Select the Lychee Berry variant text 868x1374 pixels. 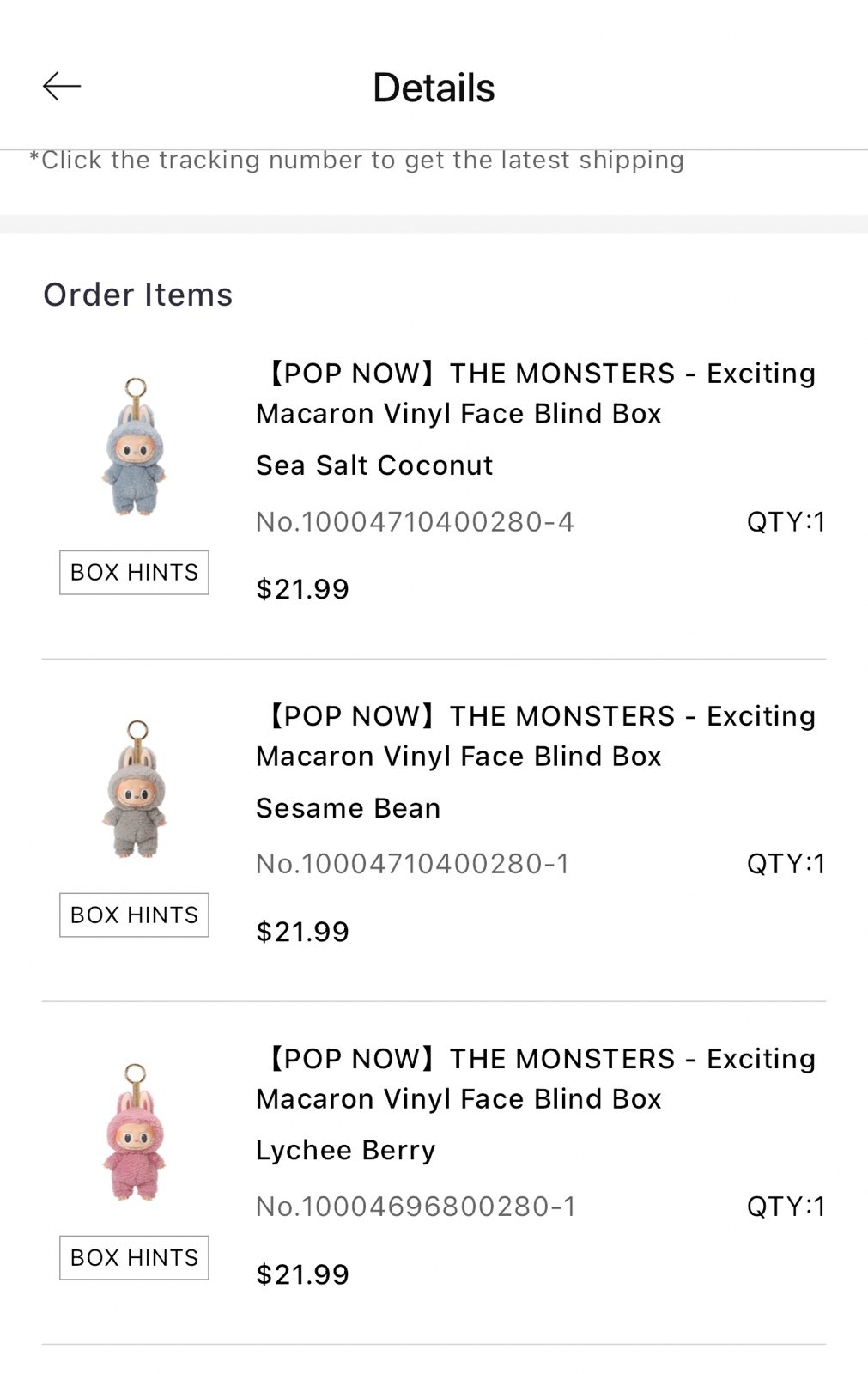[x=345, y=1151]
